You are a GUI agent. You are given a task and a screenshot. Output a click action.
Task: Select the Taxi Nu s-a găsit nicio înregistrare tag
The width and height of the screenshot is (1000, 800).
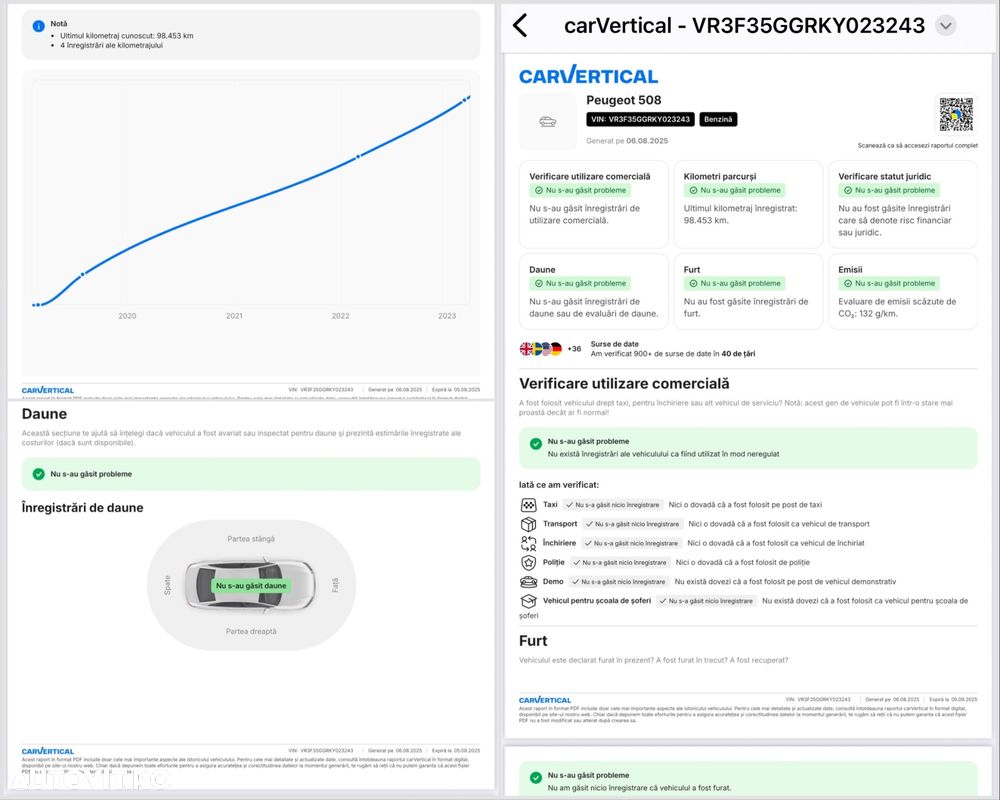(613, 505)
